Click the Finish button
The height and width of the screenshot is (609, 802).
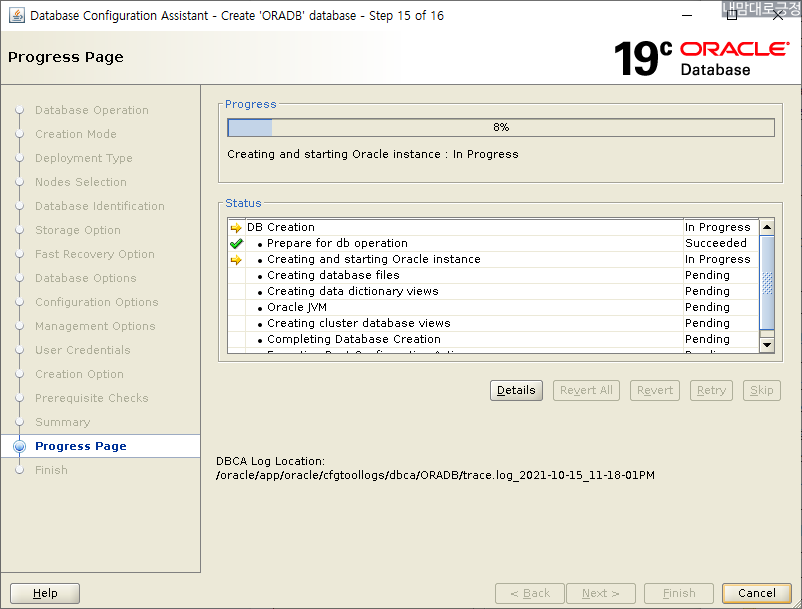[x=679, y=593]
